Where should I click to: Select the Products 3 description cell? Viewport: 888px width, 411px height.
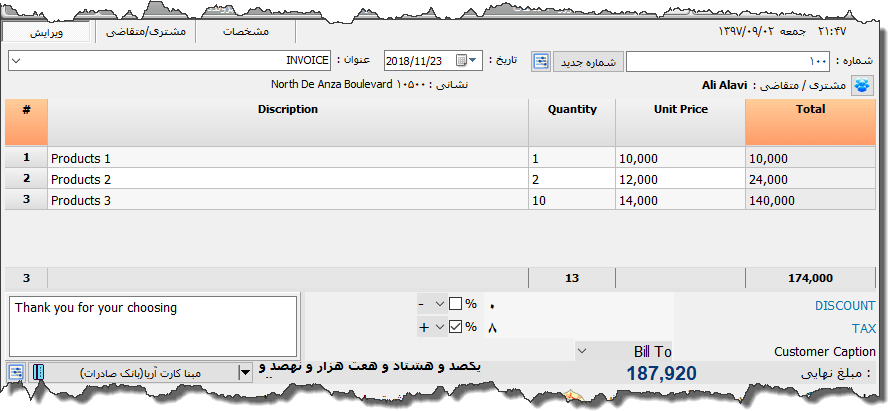click(x=288, y=200)
